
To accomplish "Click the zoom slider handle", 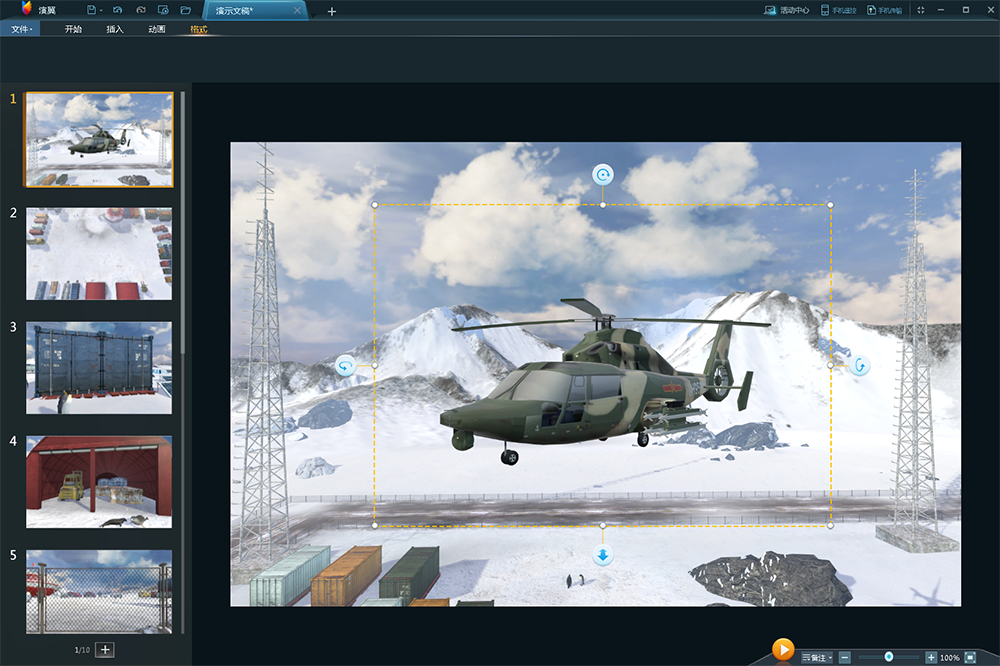I will [889, 657].
